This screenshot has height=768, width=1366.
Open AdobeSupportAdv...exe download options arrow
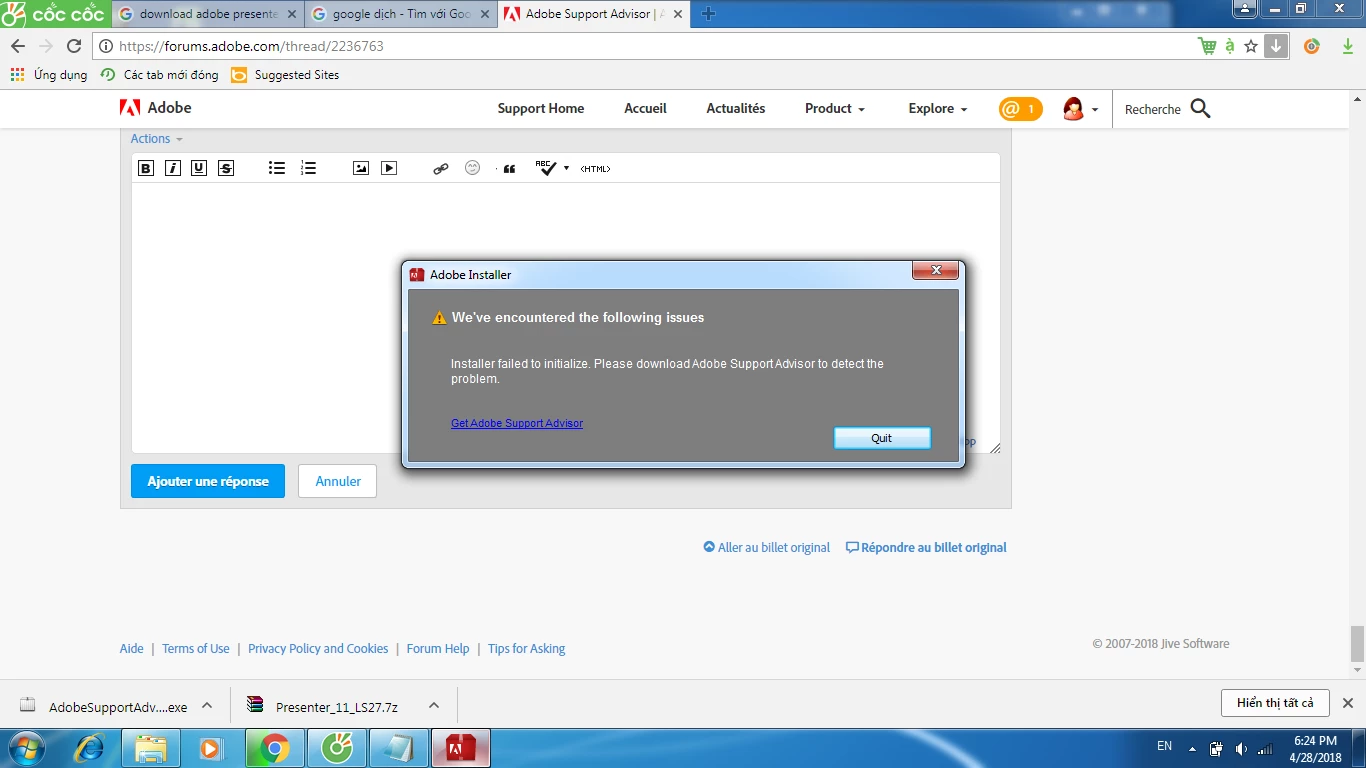[x=207, y=705]
